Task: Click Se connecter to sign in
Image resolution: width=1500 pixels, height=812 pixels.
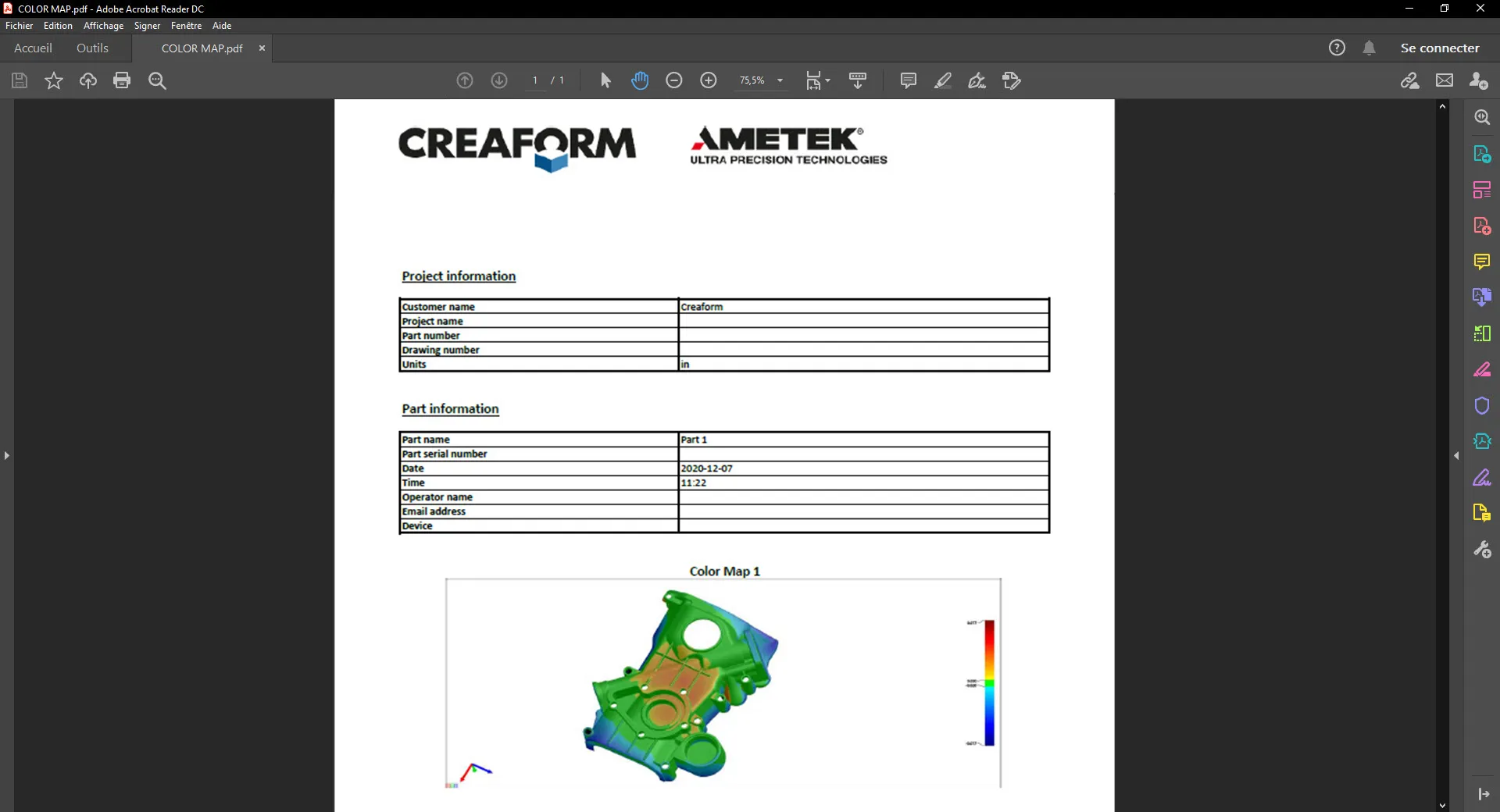Action: (1440, 48)
